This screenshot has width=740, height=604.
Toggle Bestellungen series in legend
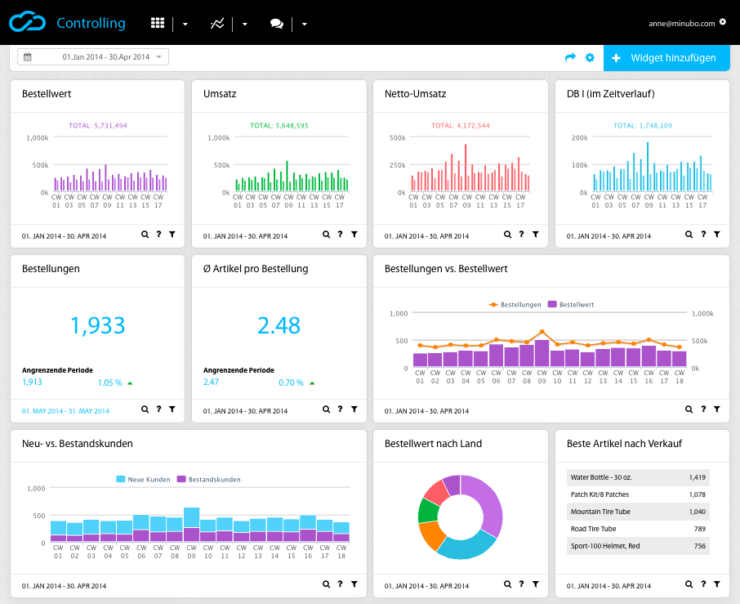(515, 305)
